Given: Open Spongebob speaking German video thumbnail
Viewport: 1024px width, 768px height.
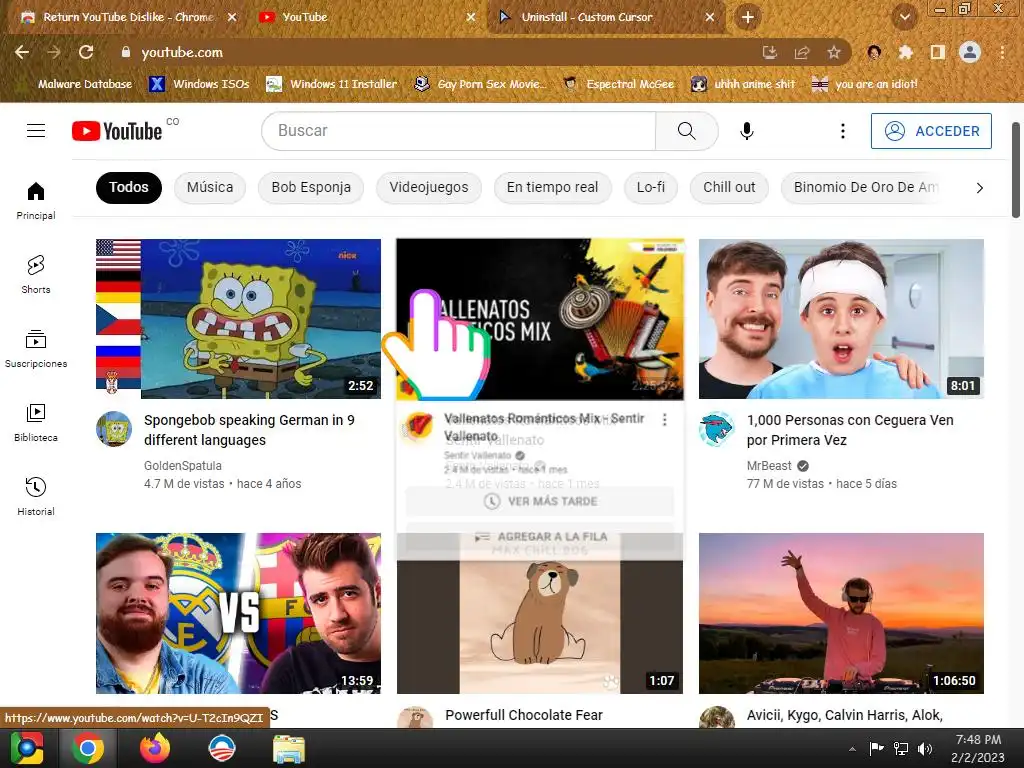Looking at the screenshot, I should coord(238,319).
